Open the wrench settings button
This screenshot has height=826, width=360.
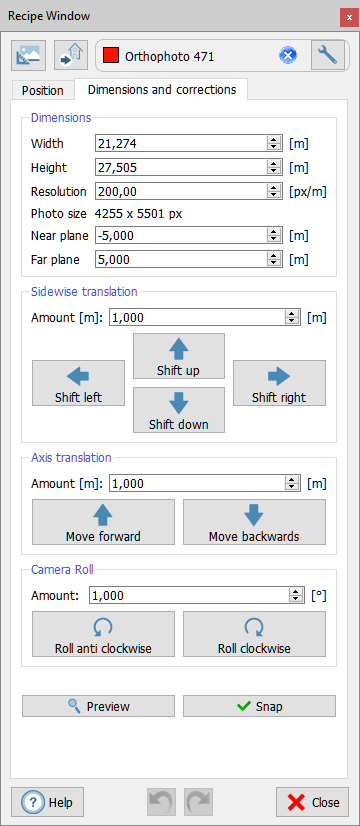click(328, 55)
